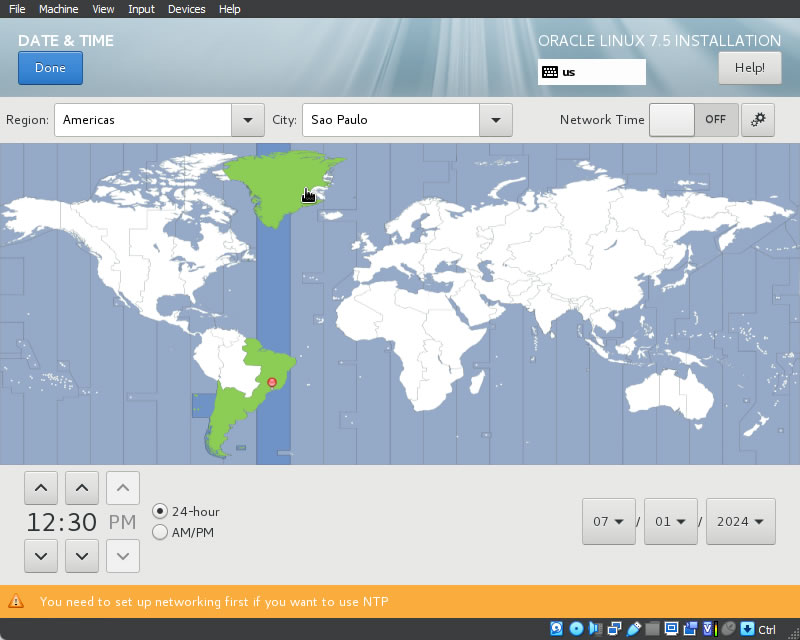Click VirtualBox shared folders icon
The image size is (800, 640).
click(653, 628)
